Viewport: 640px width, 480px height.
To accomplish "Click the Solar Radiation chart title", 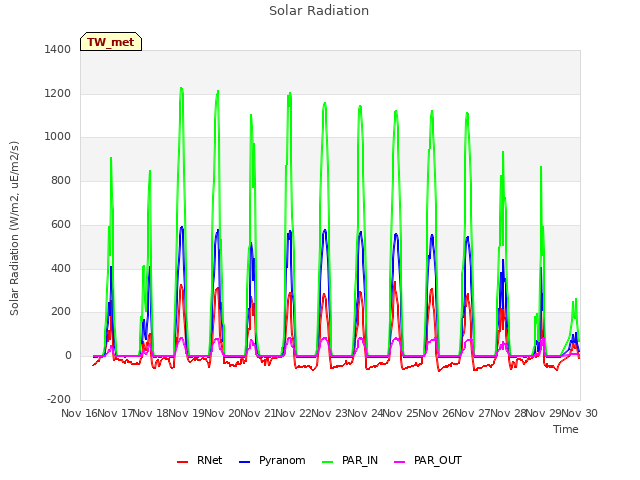I will pyautogui.click(x=319, y=11).
